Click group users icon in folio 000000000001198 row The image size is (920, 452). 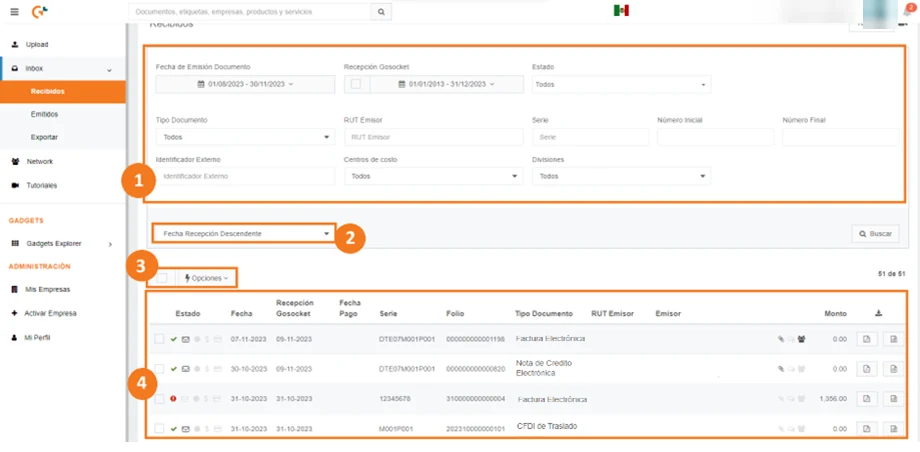click(801, 339)
